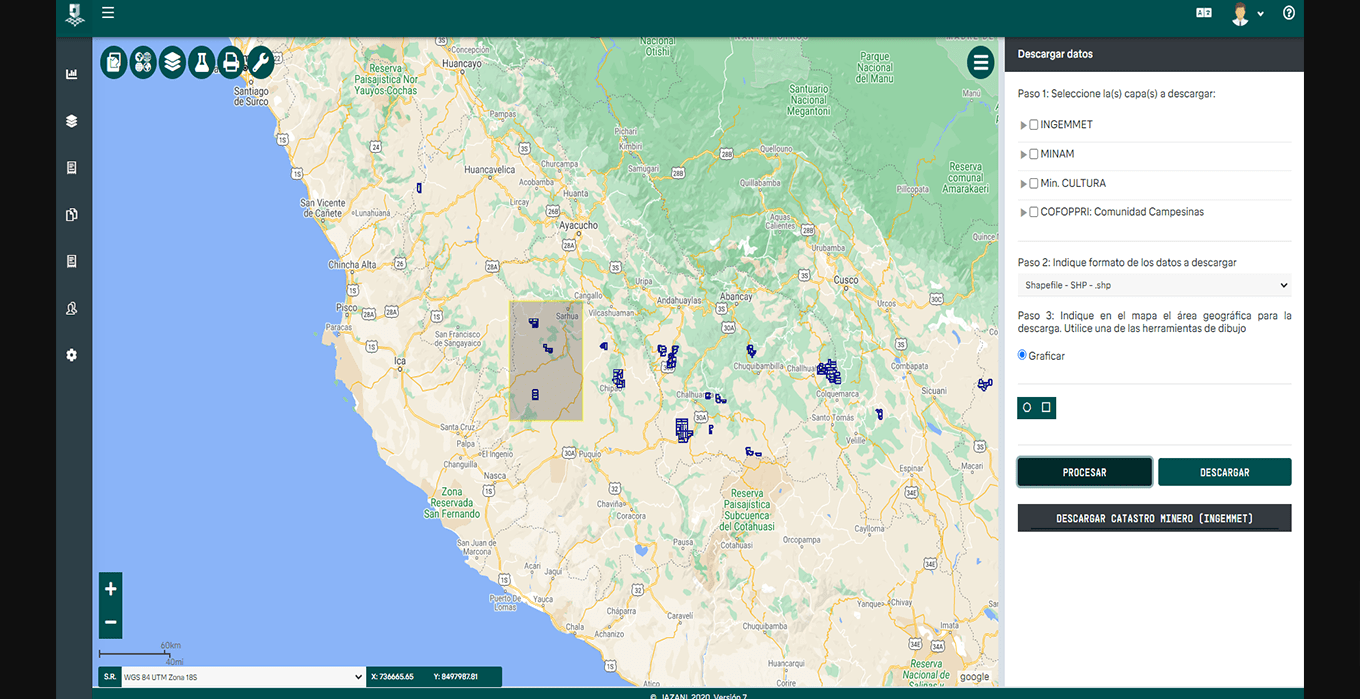Select the rectangle drawing tool
This screenshot has width=1360, height=699.
pos(1046,408)
